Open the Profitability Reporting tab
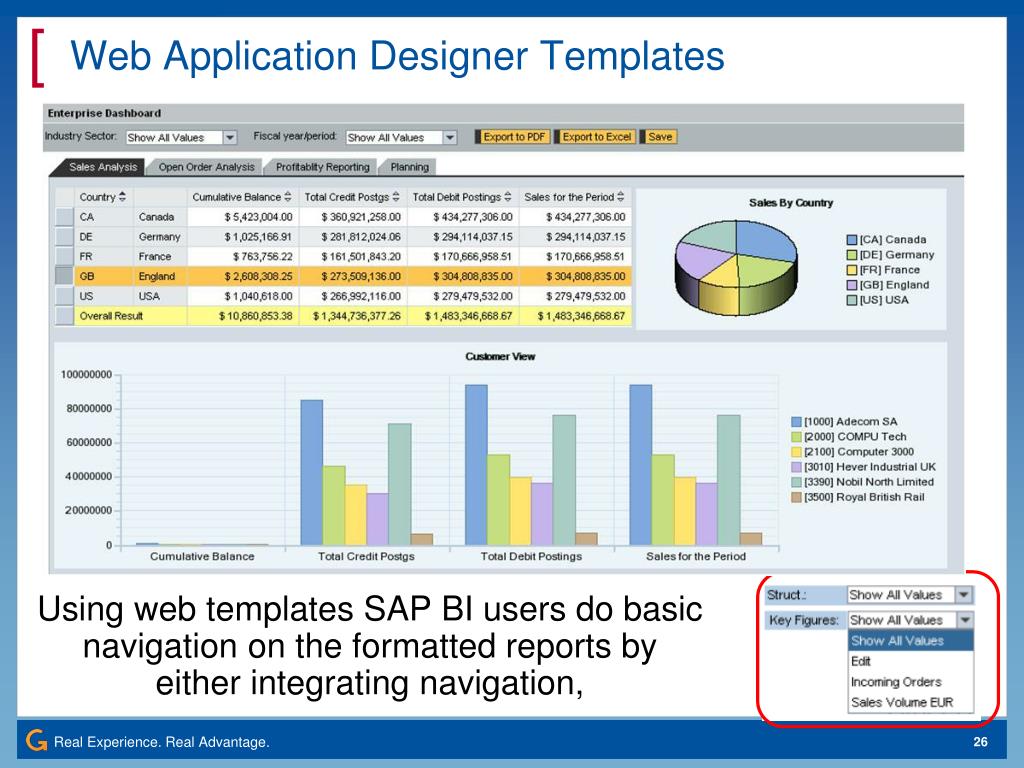The width and height of the screenshot is (1024, 768). click(323, 167)
